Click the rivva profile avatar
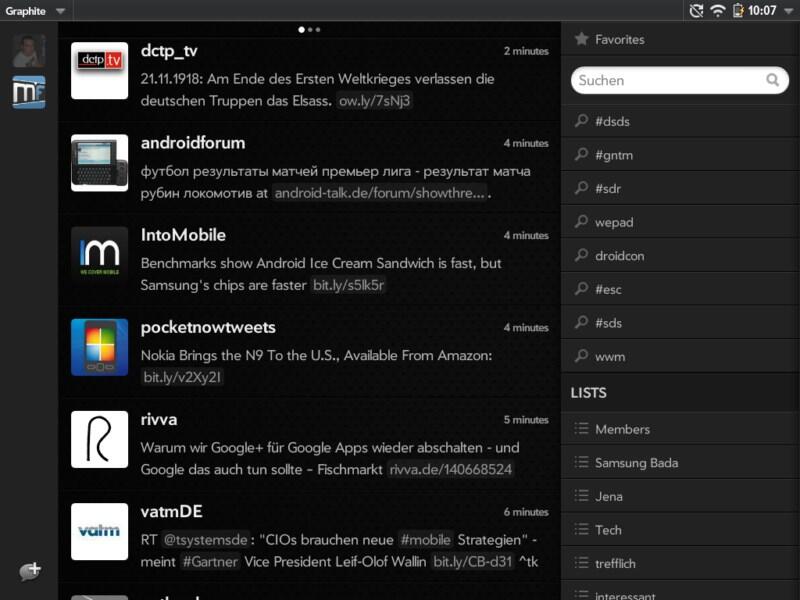 point(99,439)
